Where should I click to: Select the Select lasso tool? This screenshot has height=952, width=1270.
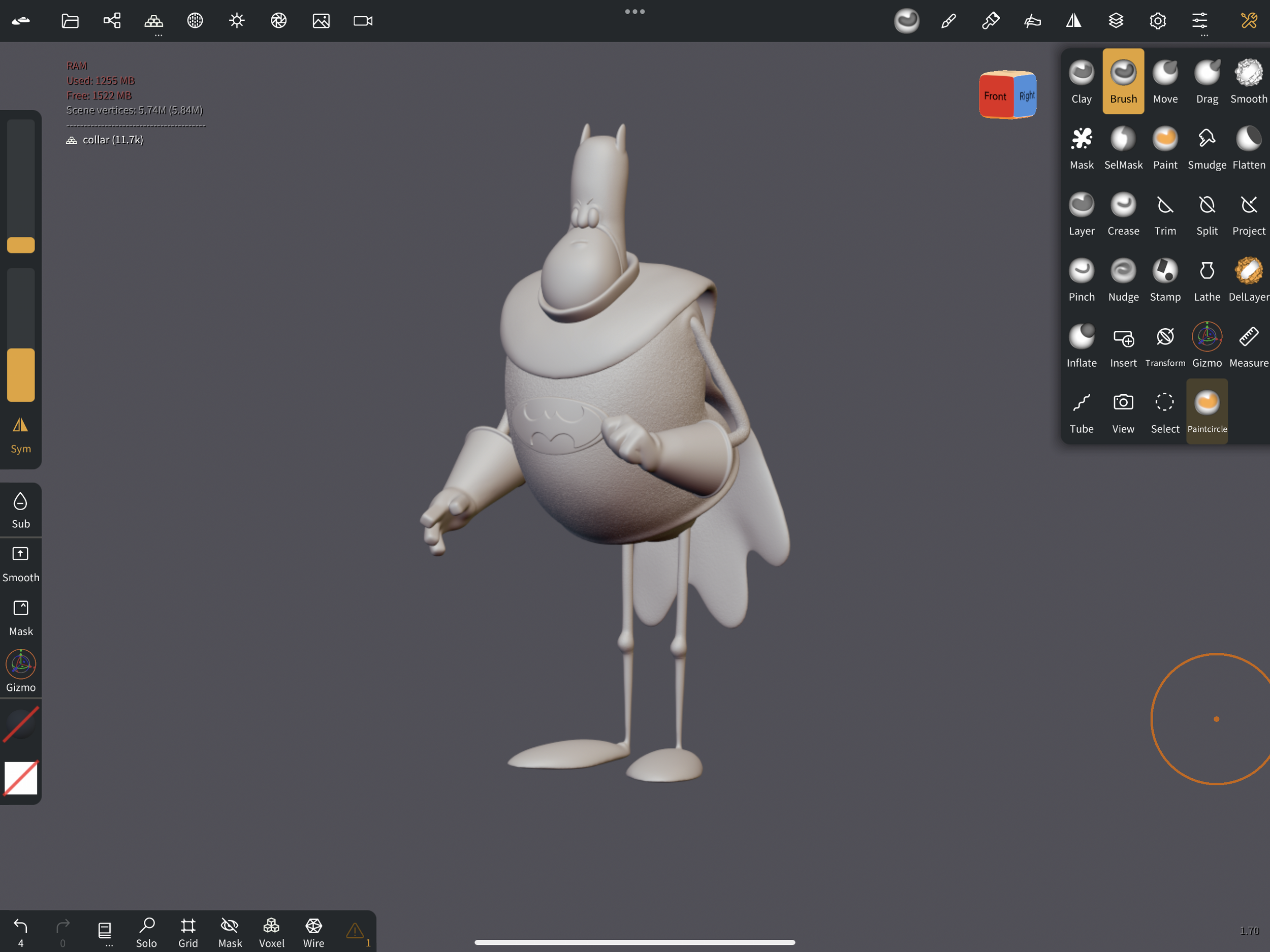(1165, 411)
